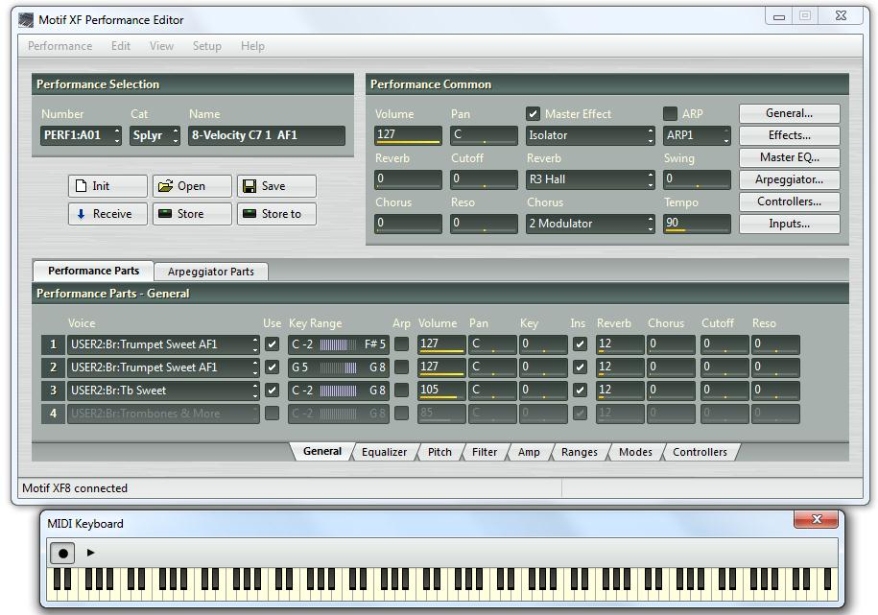Open the Performance menu
The width and height of the screenshot is (878, 615).
coord(60,46)
